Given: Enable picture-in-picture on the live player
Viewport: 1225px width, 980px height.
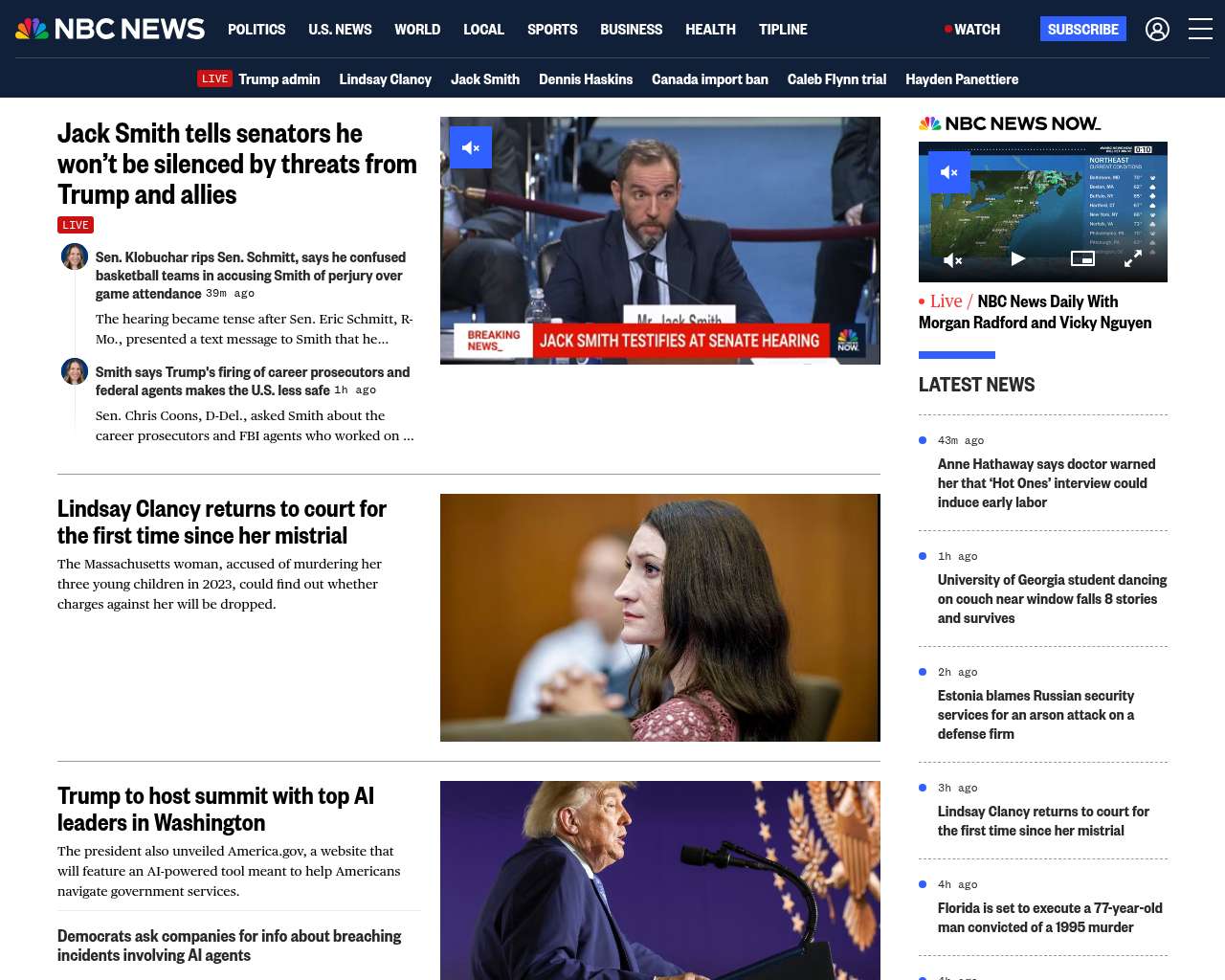Looking at the screenshot, I should (1082, 258).
